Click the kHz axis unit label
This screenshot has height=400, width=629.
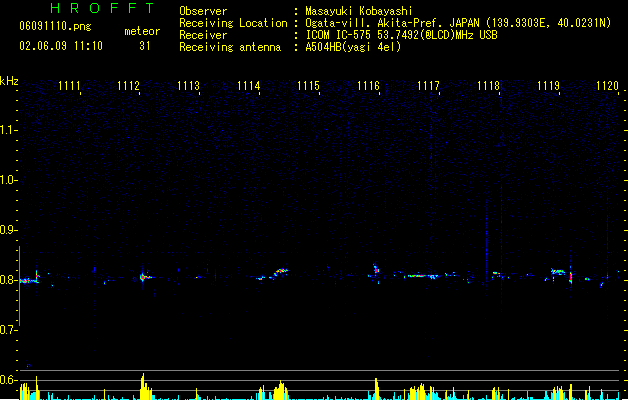(9, 81)
